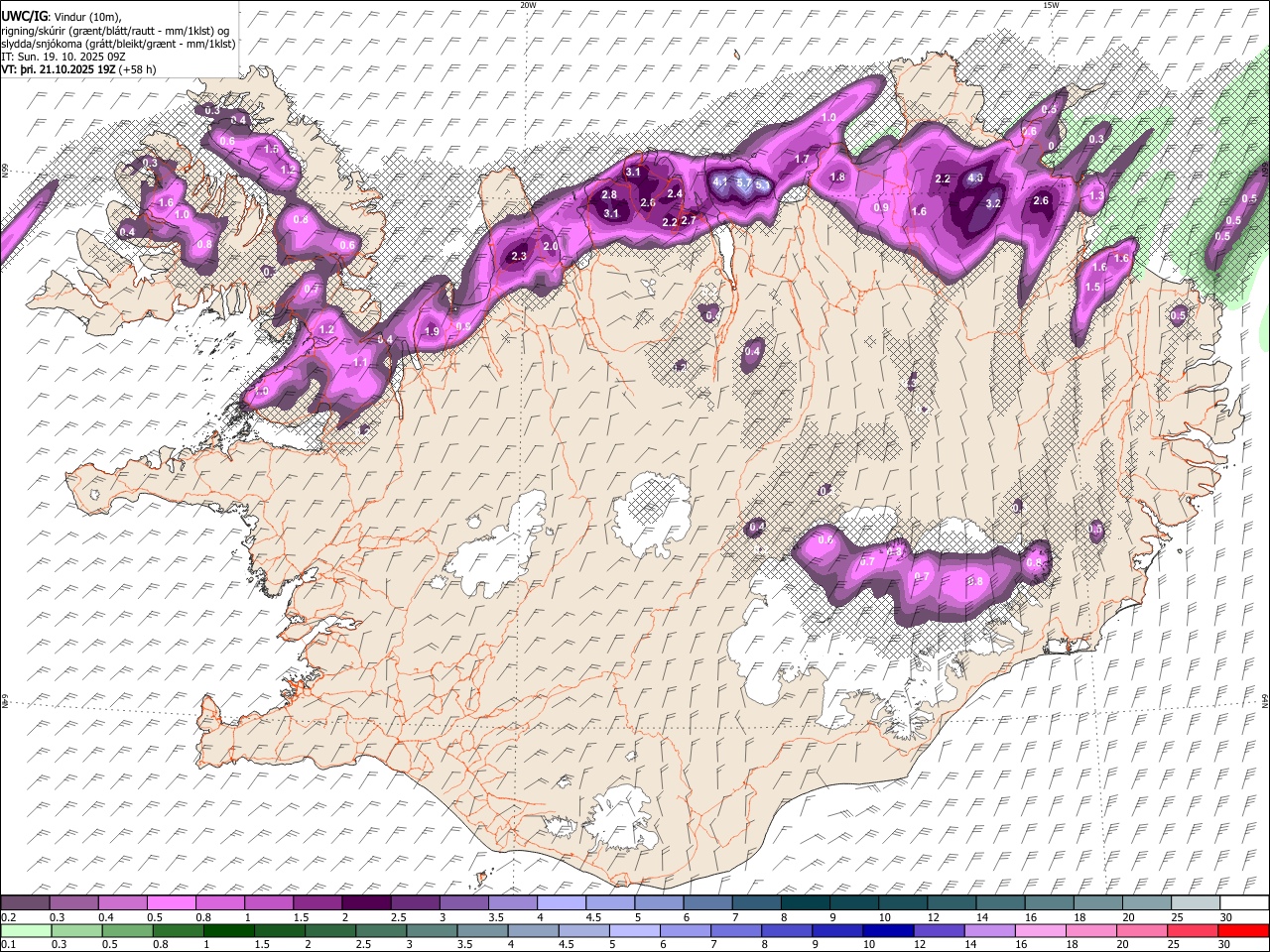Image resolution: width=1270 pixels, height=952 pixels.
Task: Select the 4.0 snowfall value in the northeast
Action: click(975, 178)
